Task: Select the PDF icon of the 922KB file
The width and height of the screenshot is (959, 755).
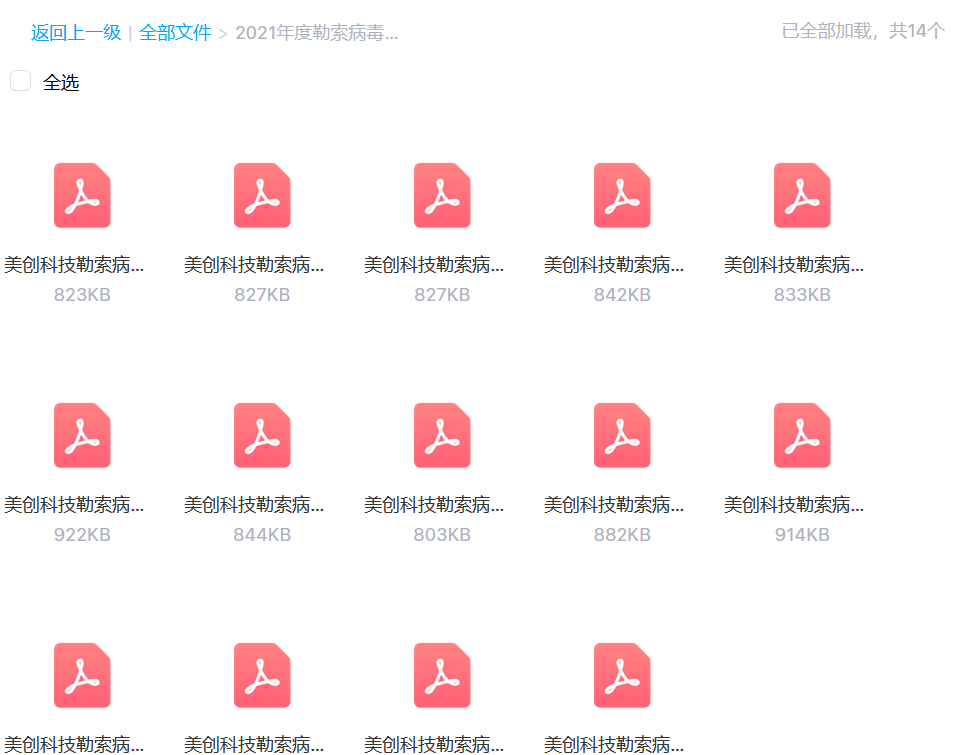Action: [82, 435]
